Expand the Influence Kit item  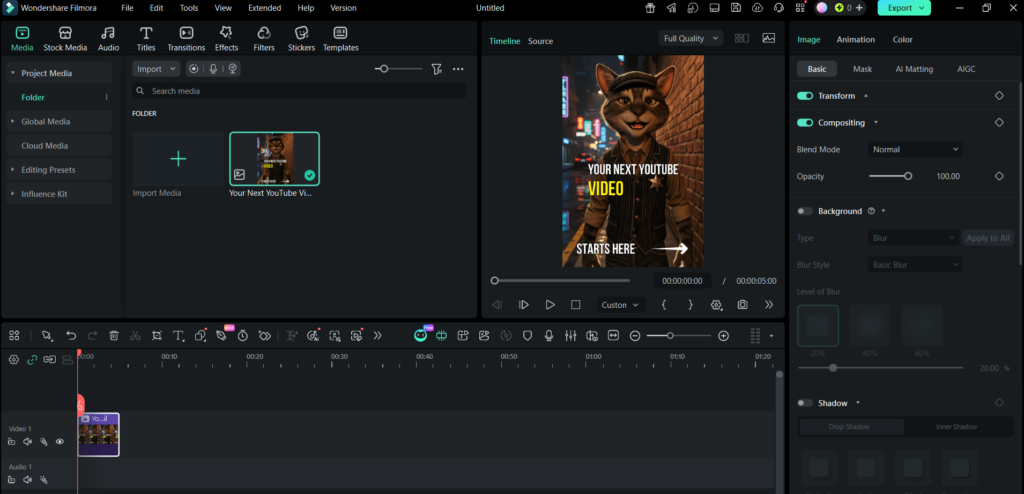point(12,194)
